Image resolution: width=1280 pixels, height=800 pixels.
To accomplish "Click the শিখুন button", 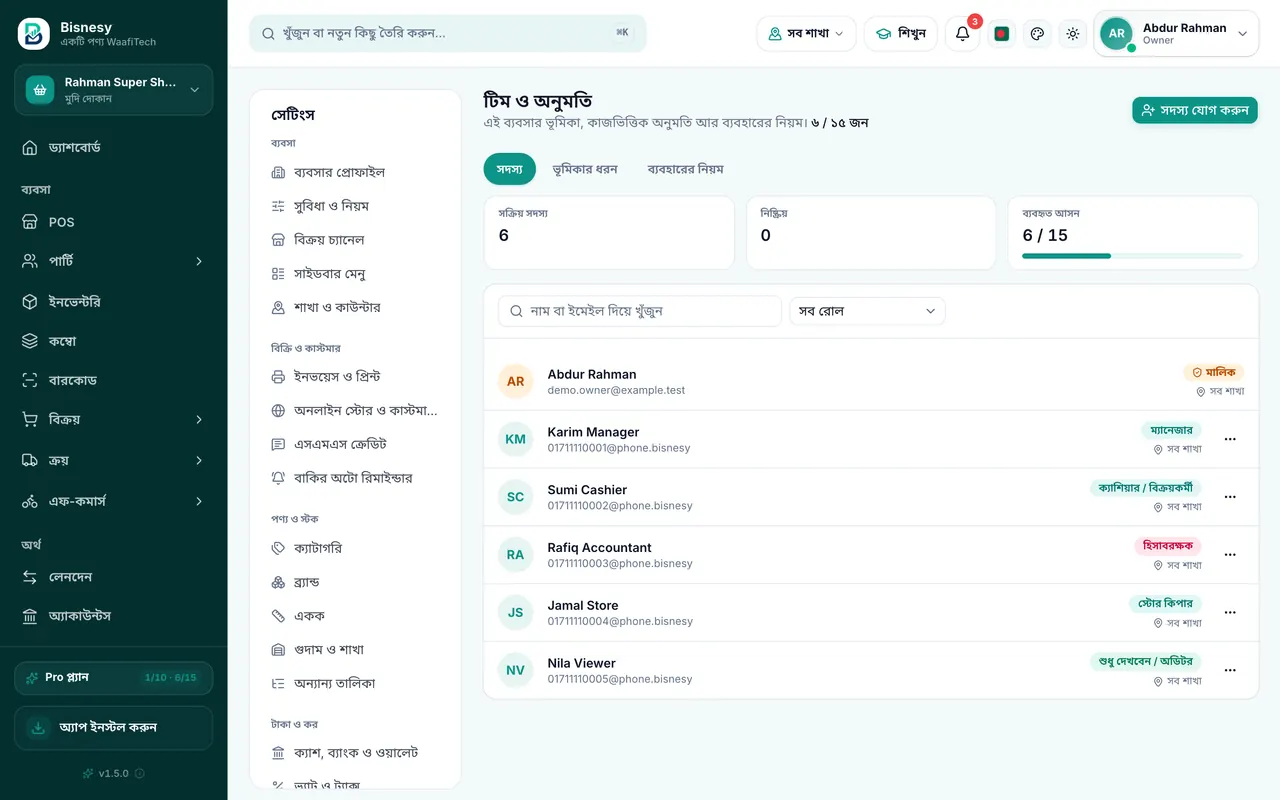I will (900, 34).
